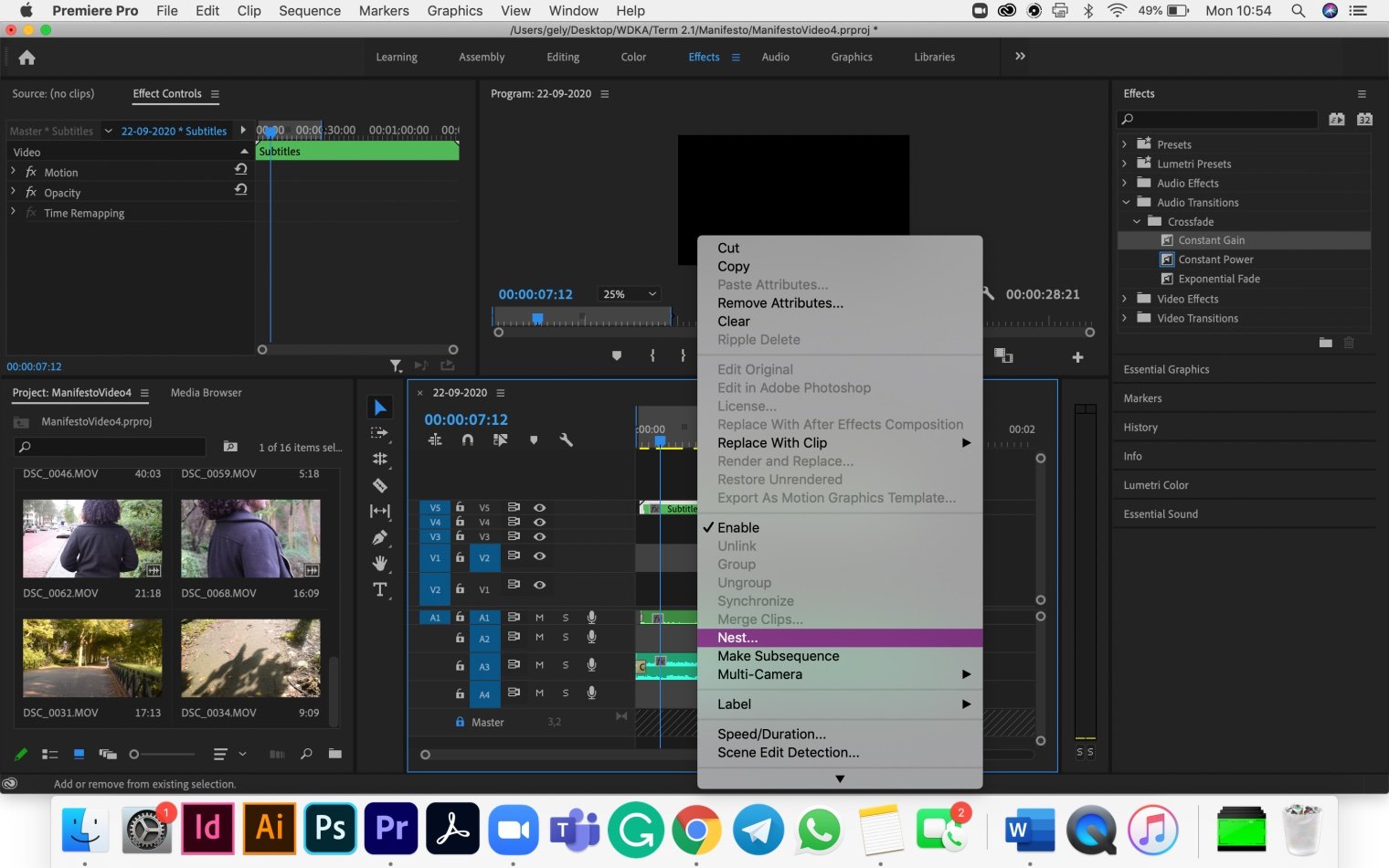Choose Nest... from the context menu

pyautogui.click(x=840, y=638)
